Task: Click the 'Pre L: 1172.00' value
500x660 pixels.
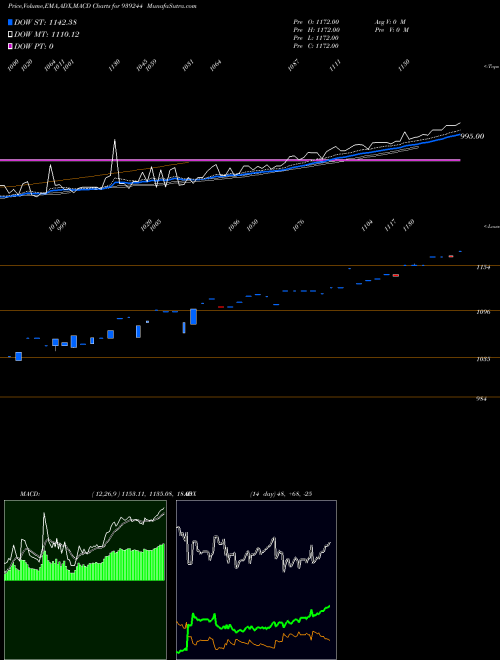Action: [x=316, y=38]
